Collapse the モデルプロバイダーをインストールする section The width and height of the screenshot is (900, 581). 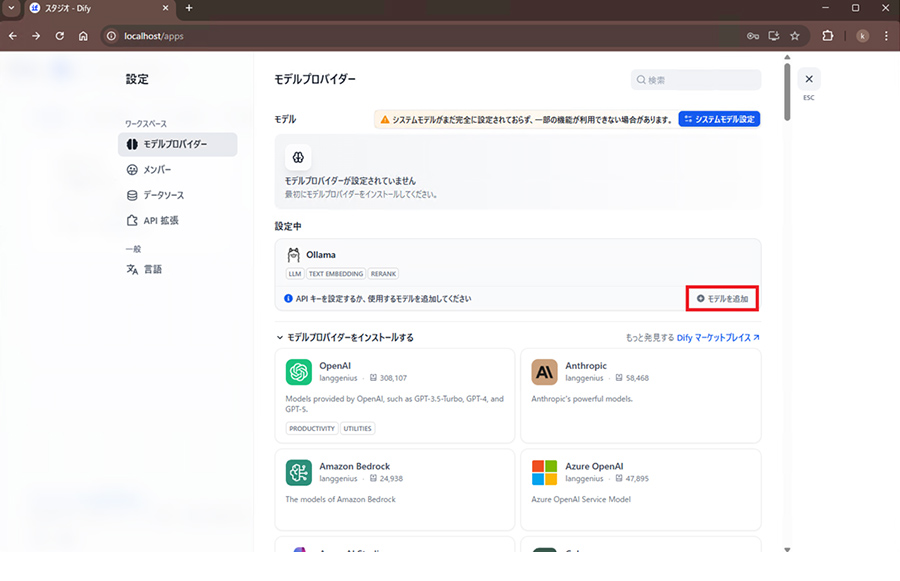pos(280,338)
